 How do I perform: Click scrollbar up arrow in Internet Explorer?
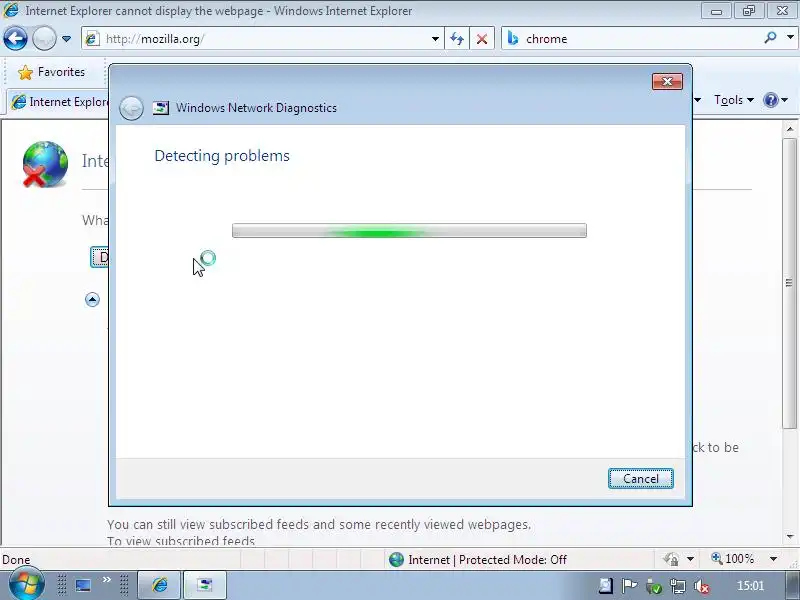[x=790, y=129]
